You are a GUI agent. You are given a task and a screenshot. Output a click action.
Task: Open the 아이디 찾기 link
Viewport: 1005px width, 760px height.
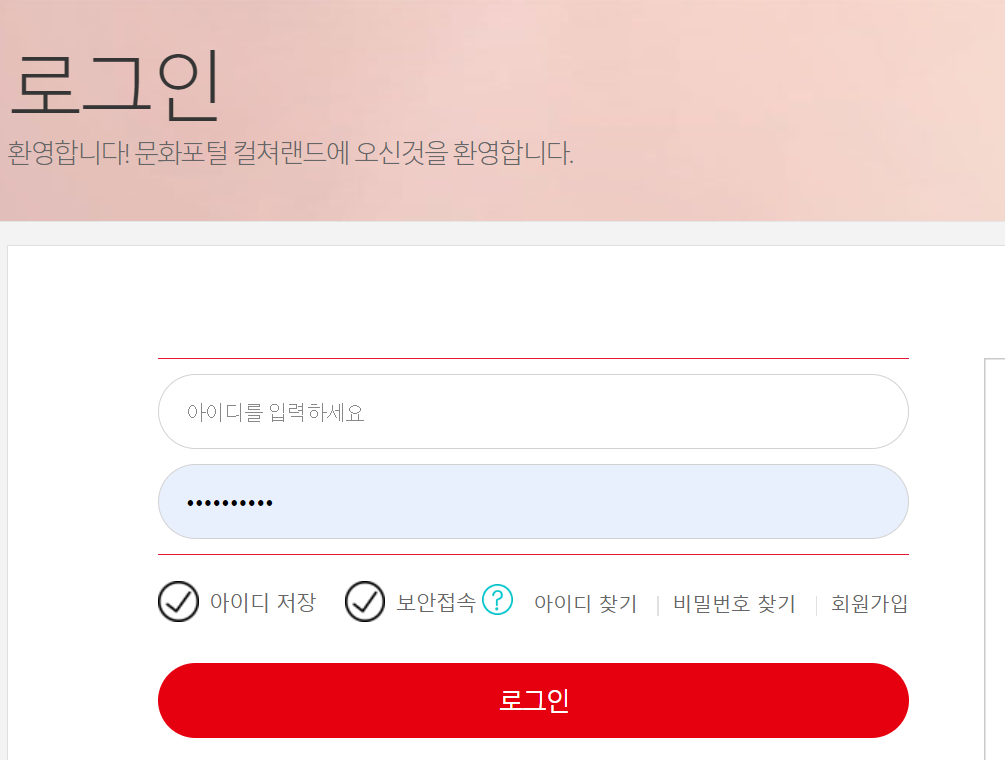(585, 603)
